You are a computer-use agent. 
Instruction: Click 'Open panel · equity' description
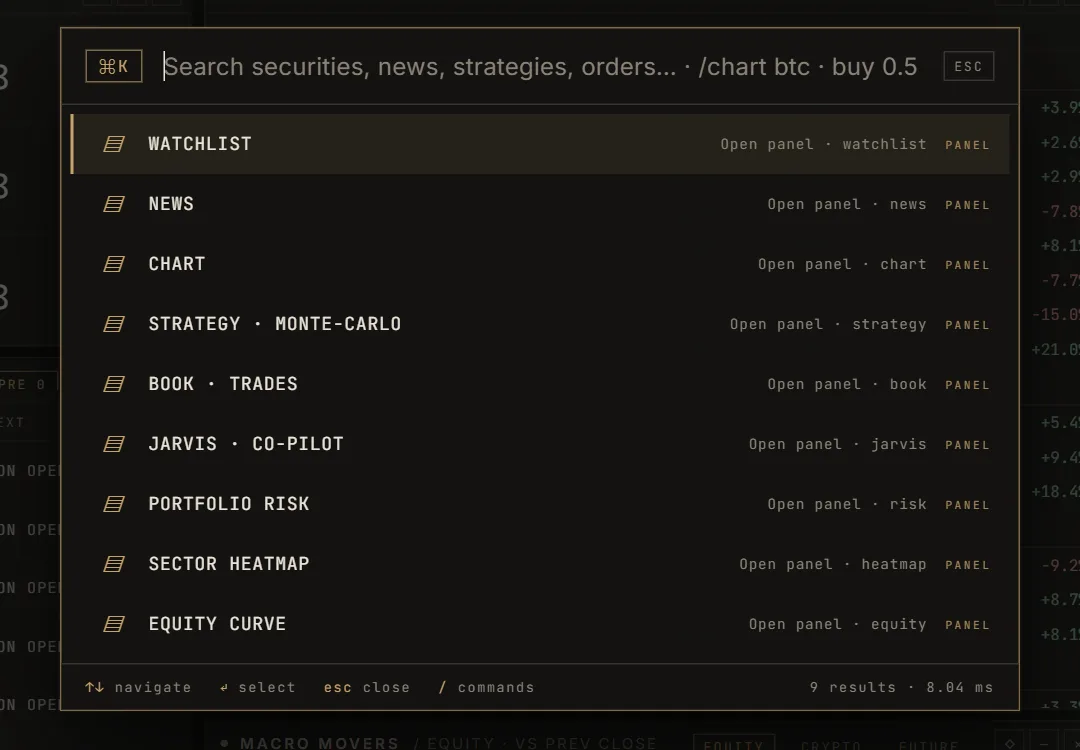(838, 625)
